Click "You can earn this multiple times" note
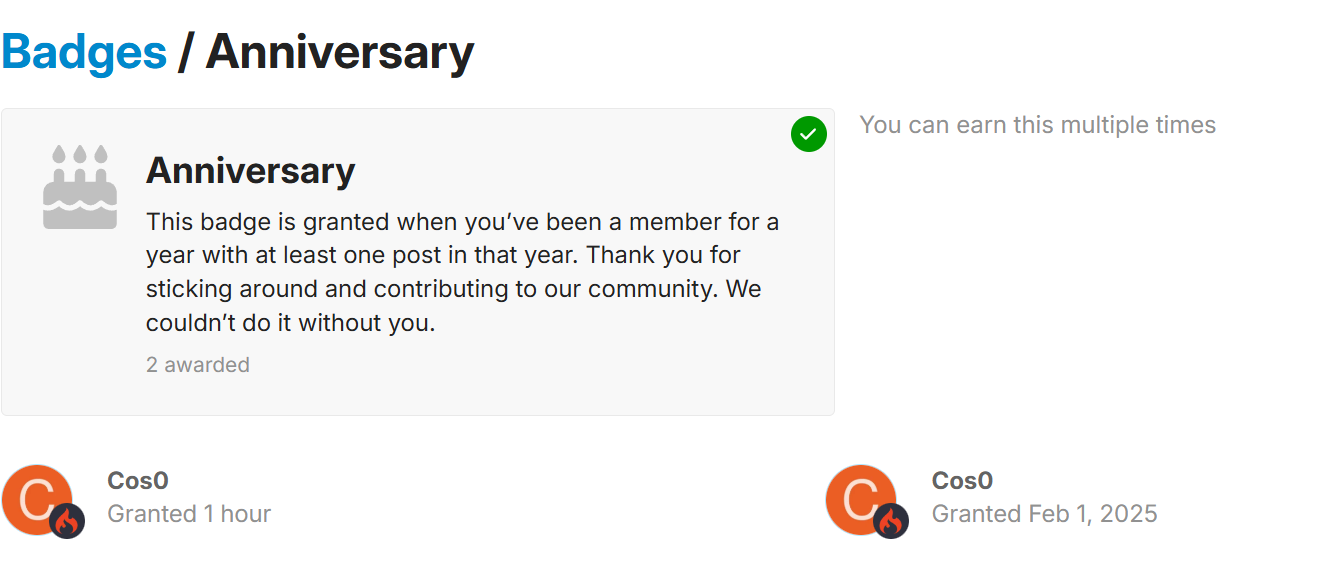1324x579 pixels. [x=1038, y=125]
